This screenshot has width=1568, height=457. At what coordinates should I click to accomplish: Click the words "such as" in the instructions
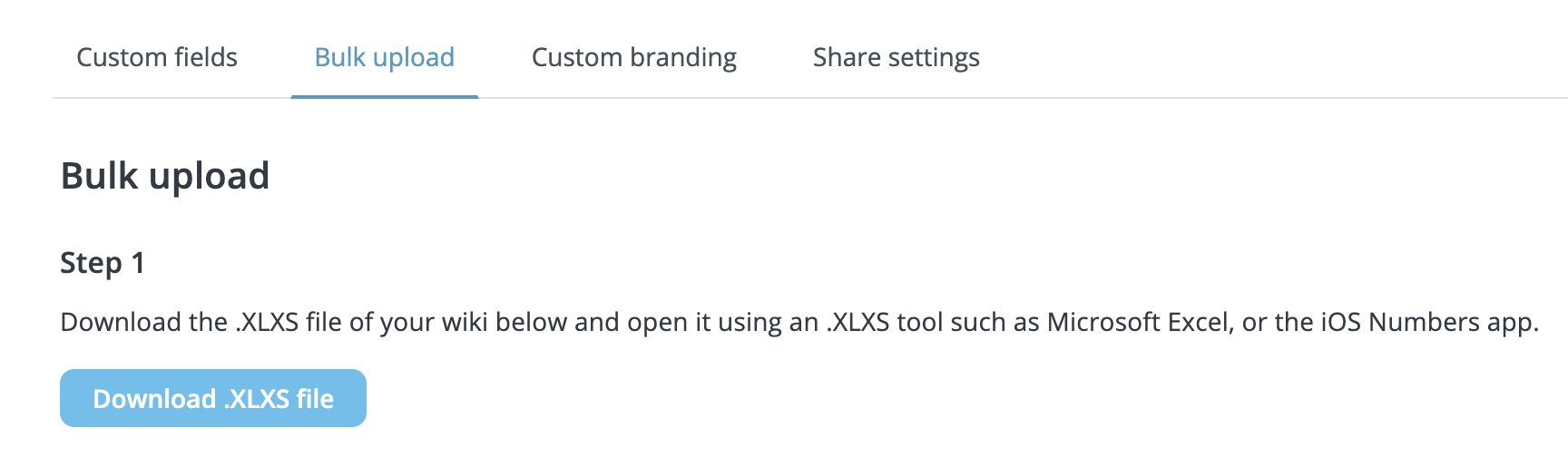click(997, 322)
